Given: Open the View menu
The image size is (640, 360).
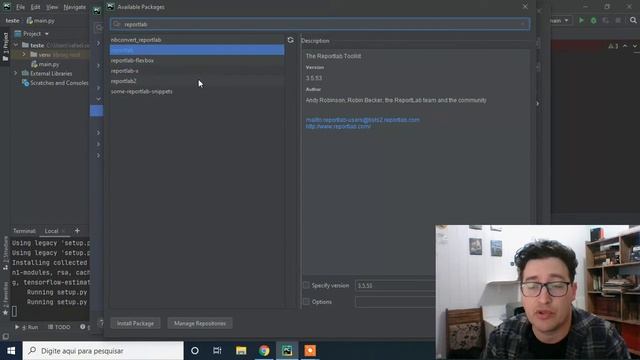Looking at the screenshot, I should [52, 7].
